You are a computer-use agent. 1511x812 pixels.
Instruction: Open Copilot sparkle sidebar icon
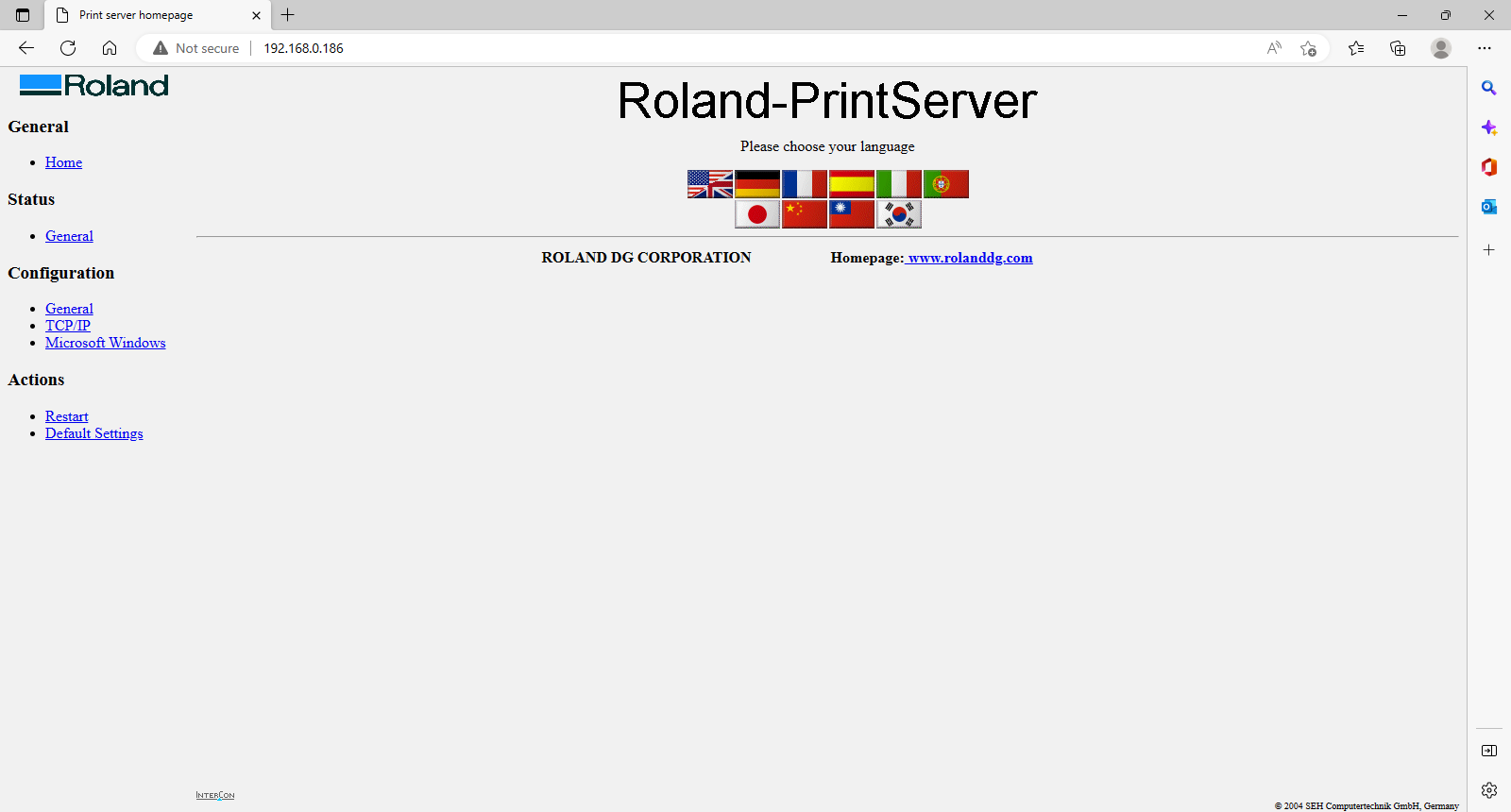(x=1489, y=127)
